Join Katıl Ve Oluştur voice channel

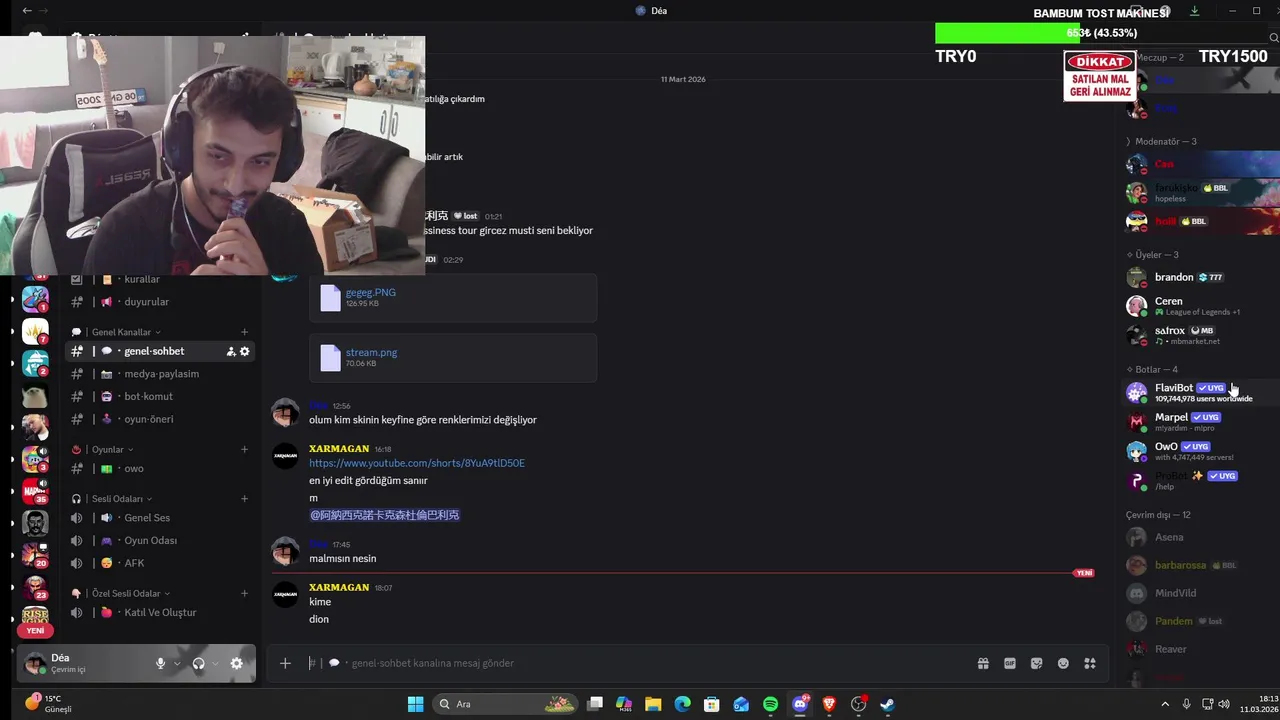(160, 612)
